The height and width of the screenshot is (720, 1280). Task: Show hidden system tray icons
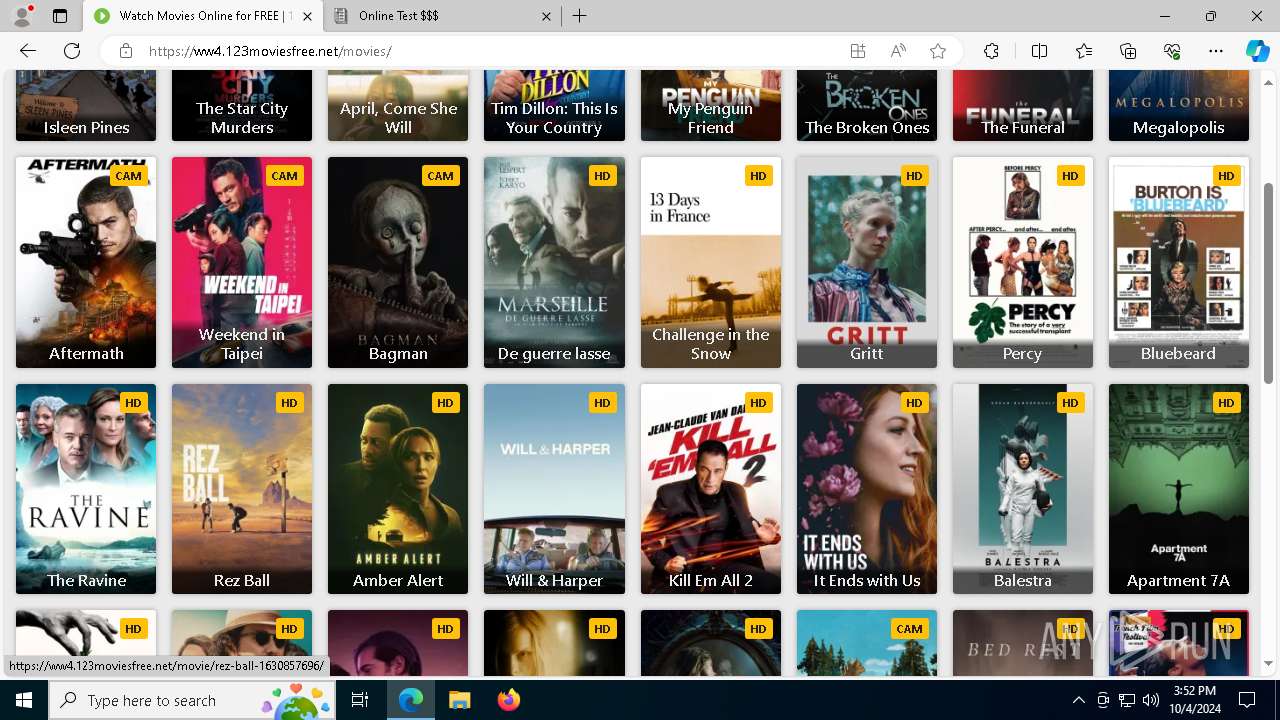pos(1078,700)
